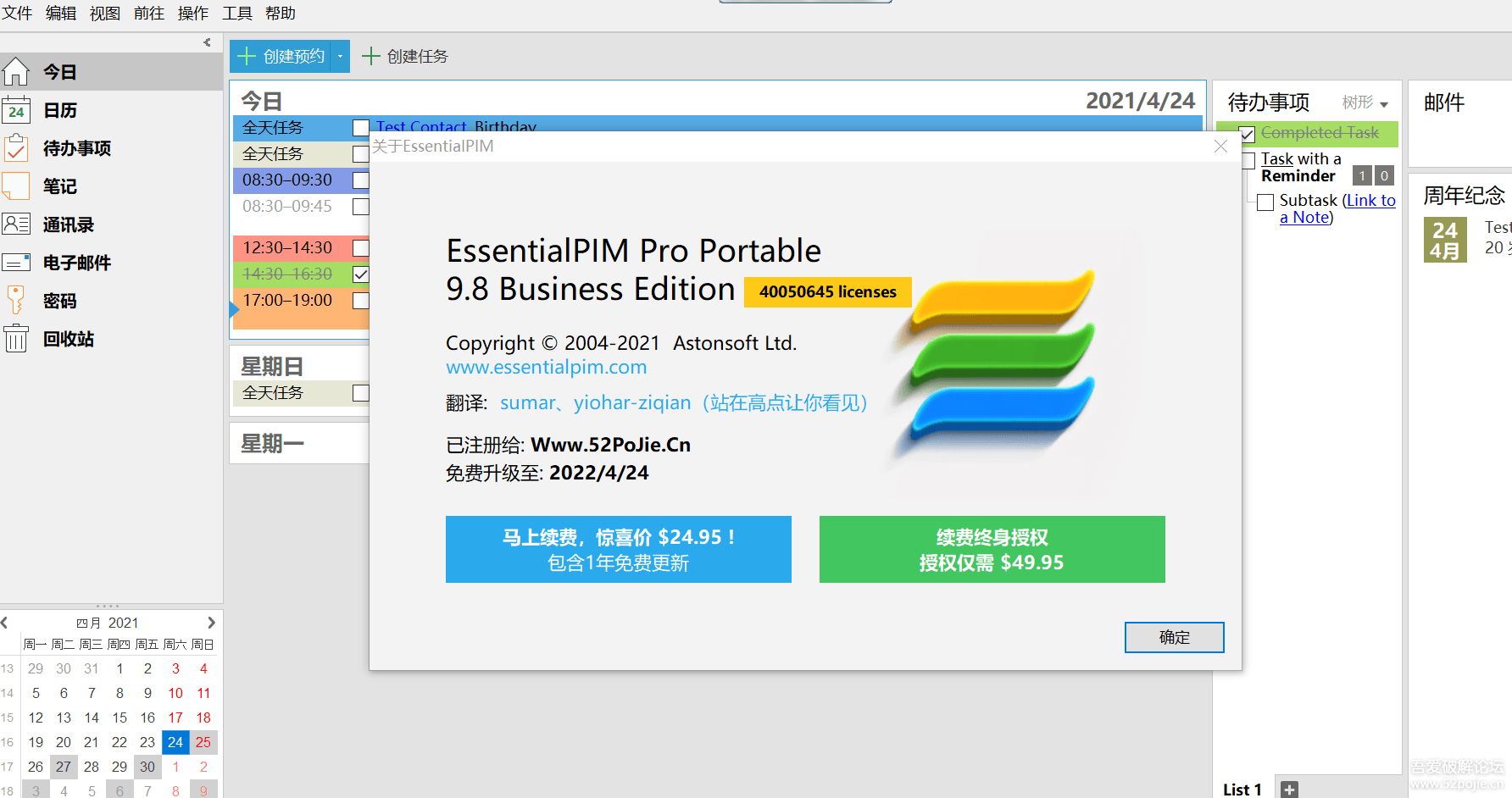Screen dimensions: 1512x798
Task: Open the 帮助 menu
Action: 281,14
